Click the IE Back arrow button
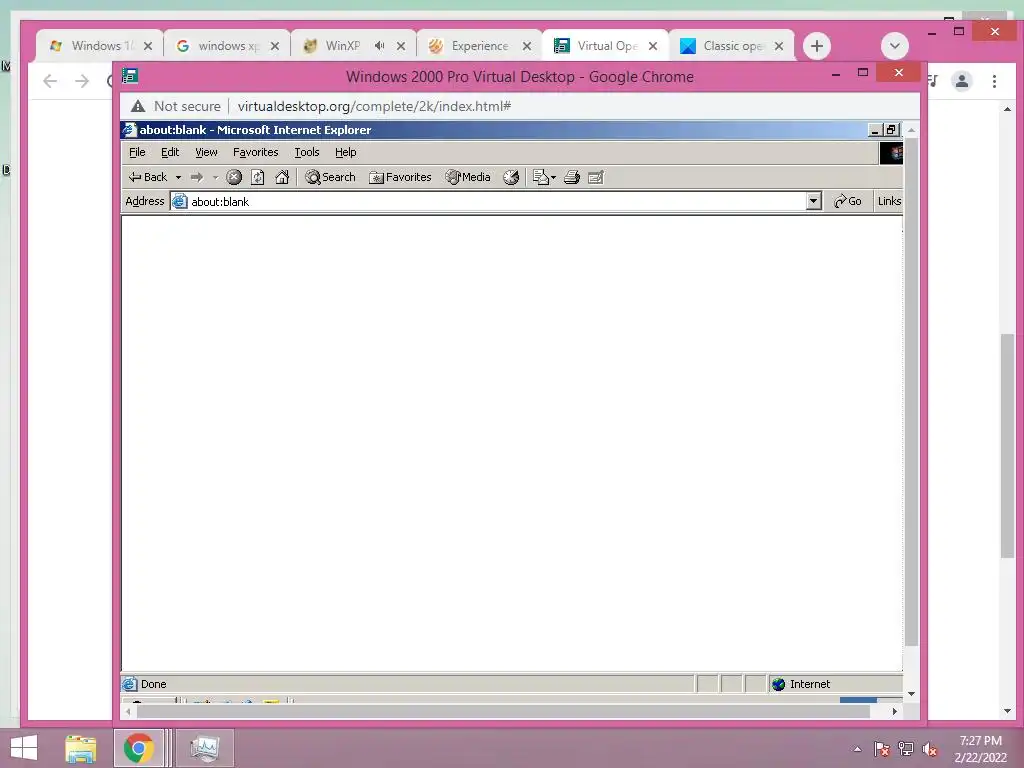 148,177
